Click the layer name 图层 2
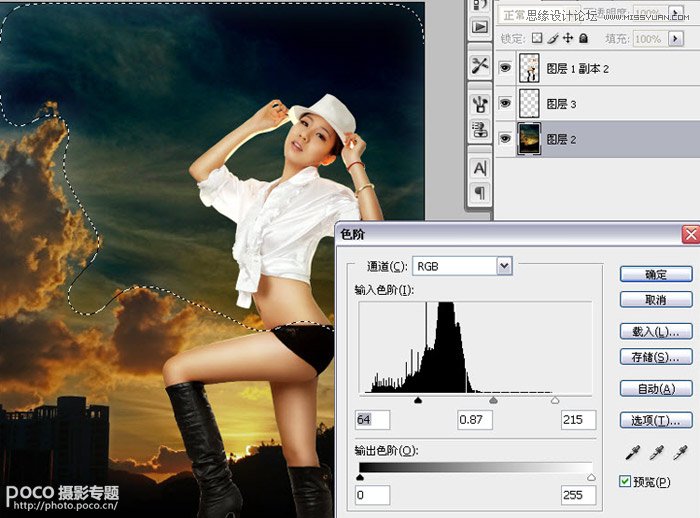The height and width of the screenshot is (518, 700). coord(561,139)
